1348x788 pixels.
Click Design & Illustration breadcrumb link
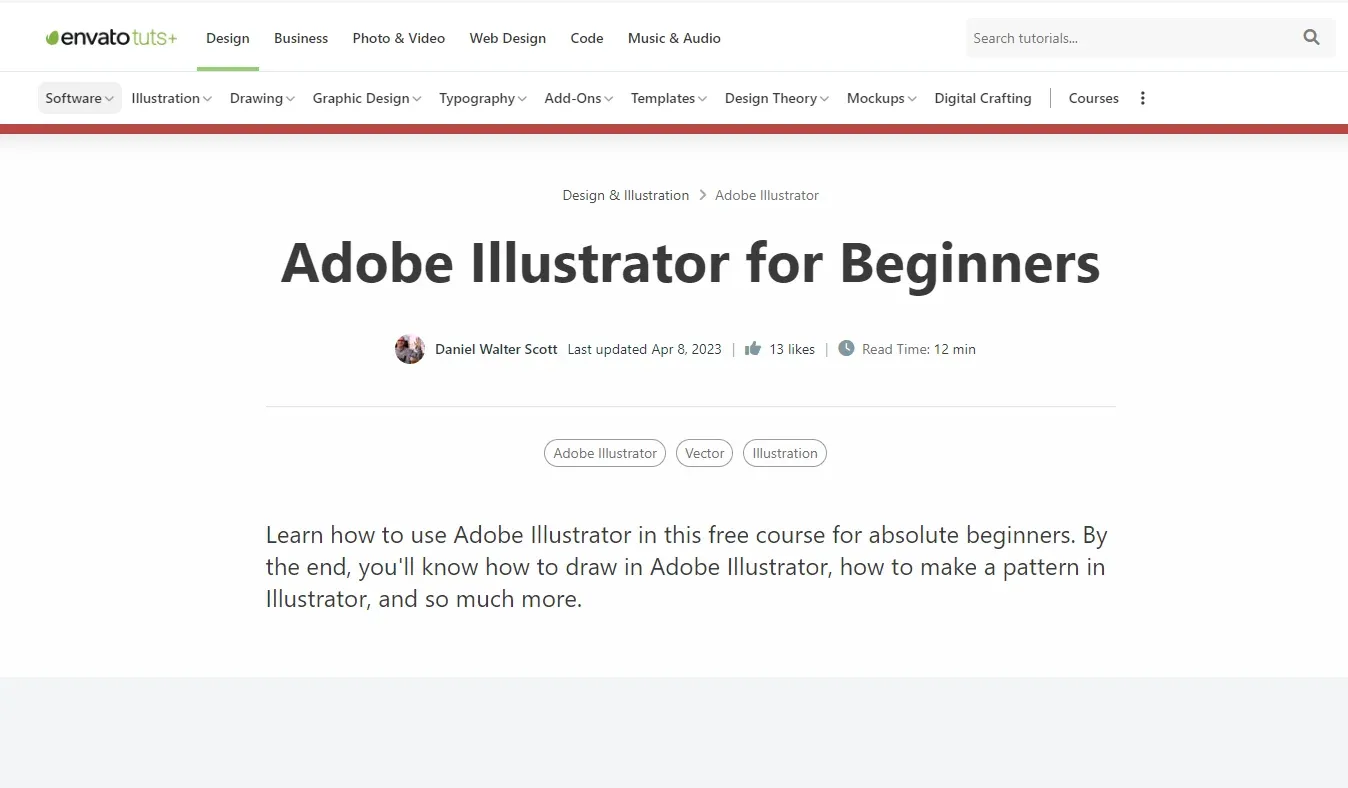click(626, 195)
